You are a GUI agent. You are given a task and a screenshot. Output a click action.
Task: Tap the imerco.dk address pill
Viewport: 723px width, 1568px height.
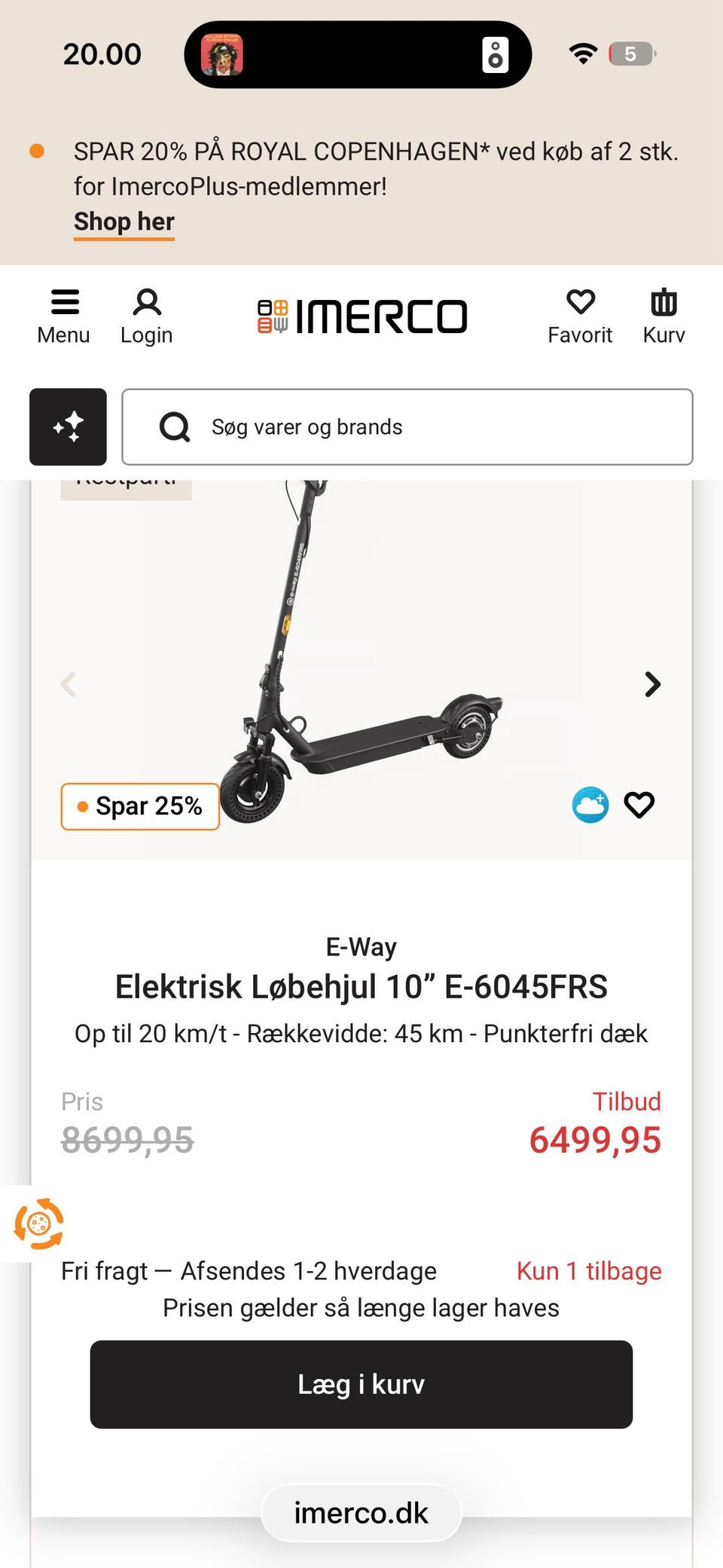point(361,1513)
